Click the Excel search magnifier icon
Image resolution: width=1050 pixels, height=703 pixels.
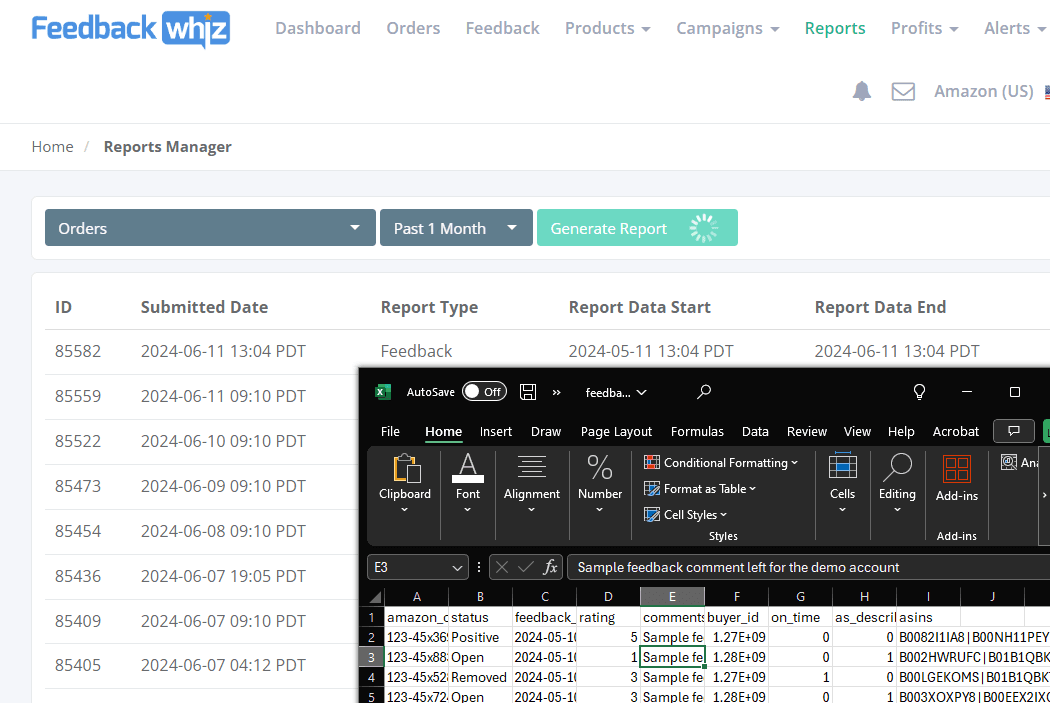pos(704,392)
